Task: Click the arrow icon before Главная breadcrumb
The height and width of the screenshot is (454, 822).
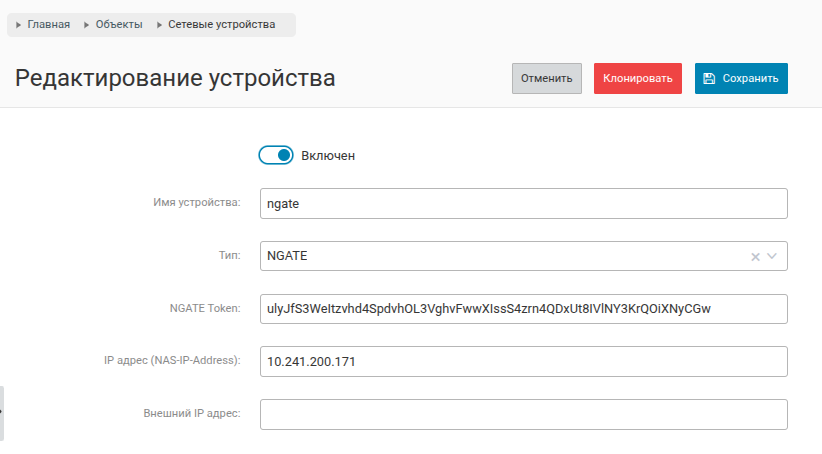Action: click(x=19, y=25)
